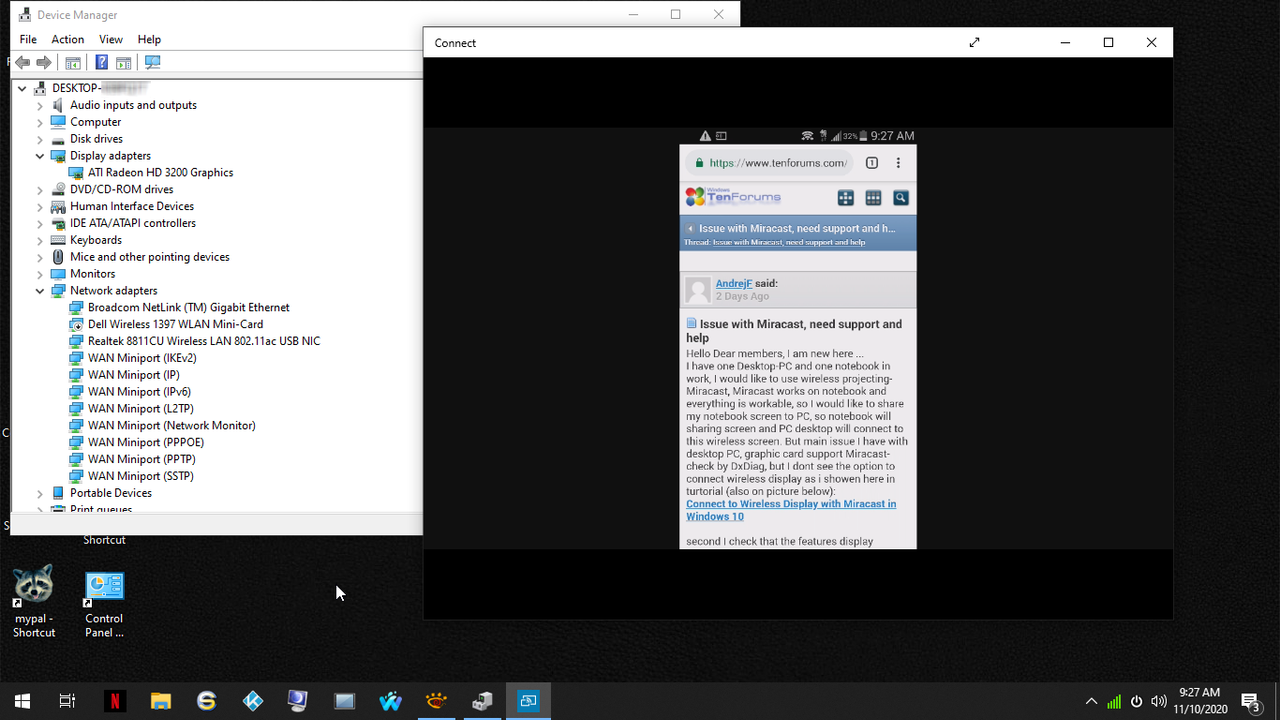Select Realtek 8811CU Wireless LAN USB NIC
Image resolution: width=1280 pixels, height=720 pixels.
(x=204, y=341)
